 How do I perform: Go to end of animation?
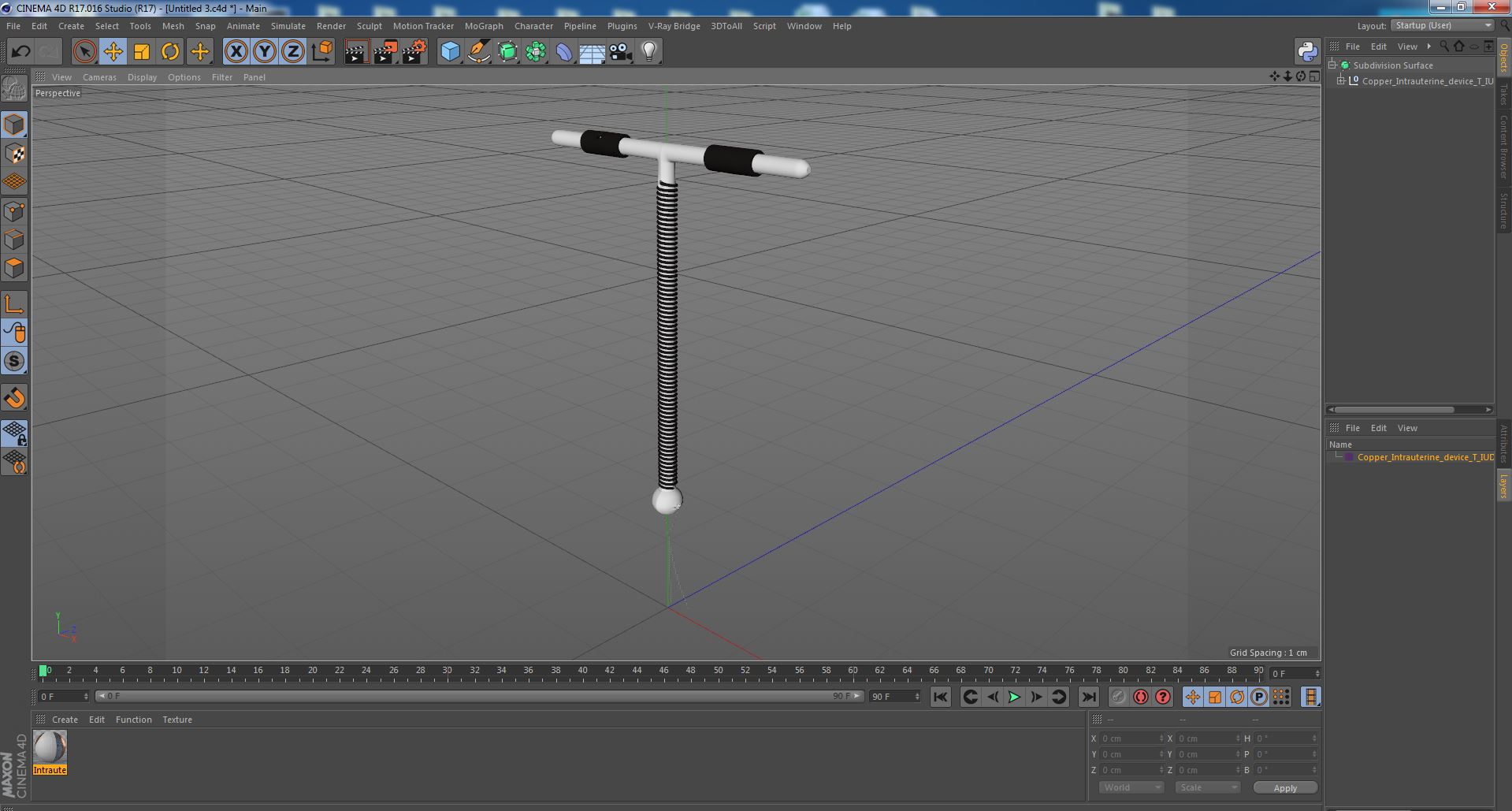pos(1089,697)
